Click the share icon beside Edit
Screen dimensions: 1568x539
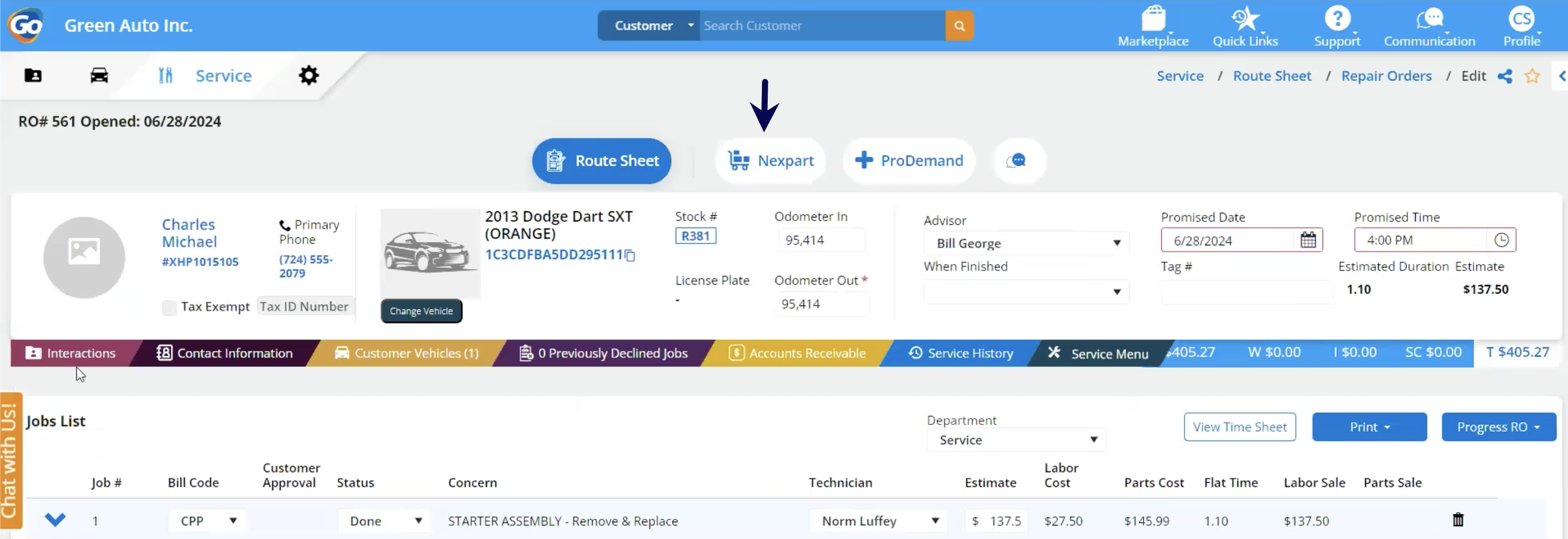coord(1504,76)
